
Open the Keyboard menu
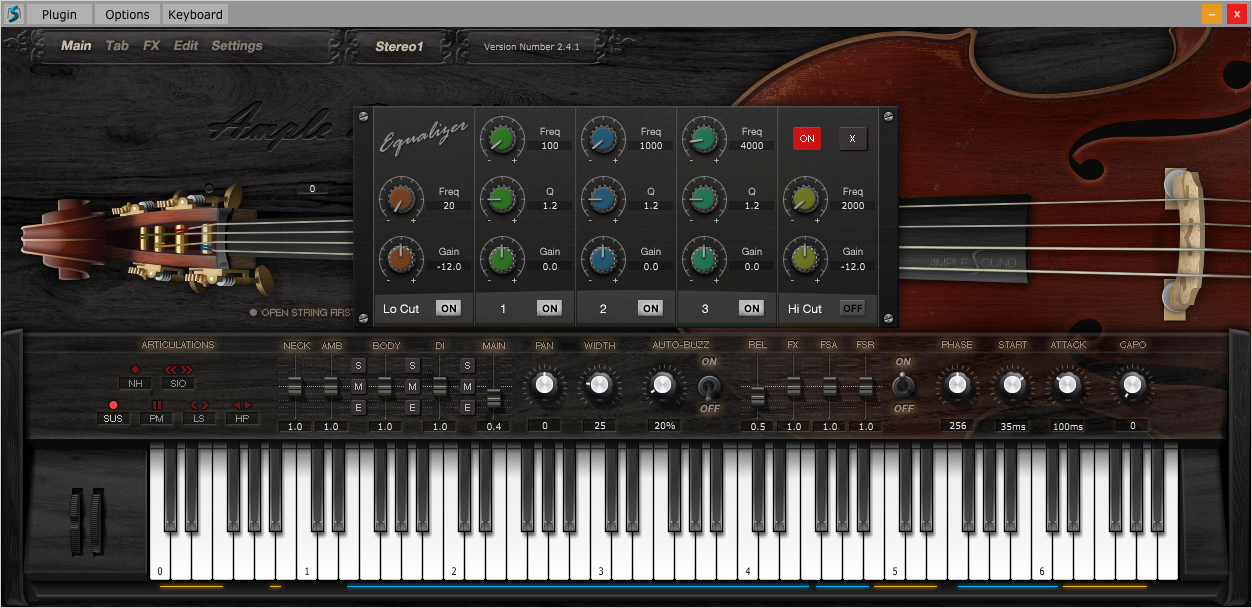(x=195, y=14)
